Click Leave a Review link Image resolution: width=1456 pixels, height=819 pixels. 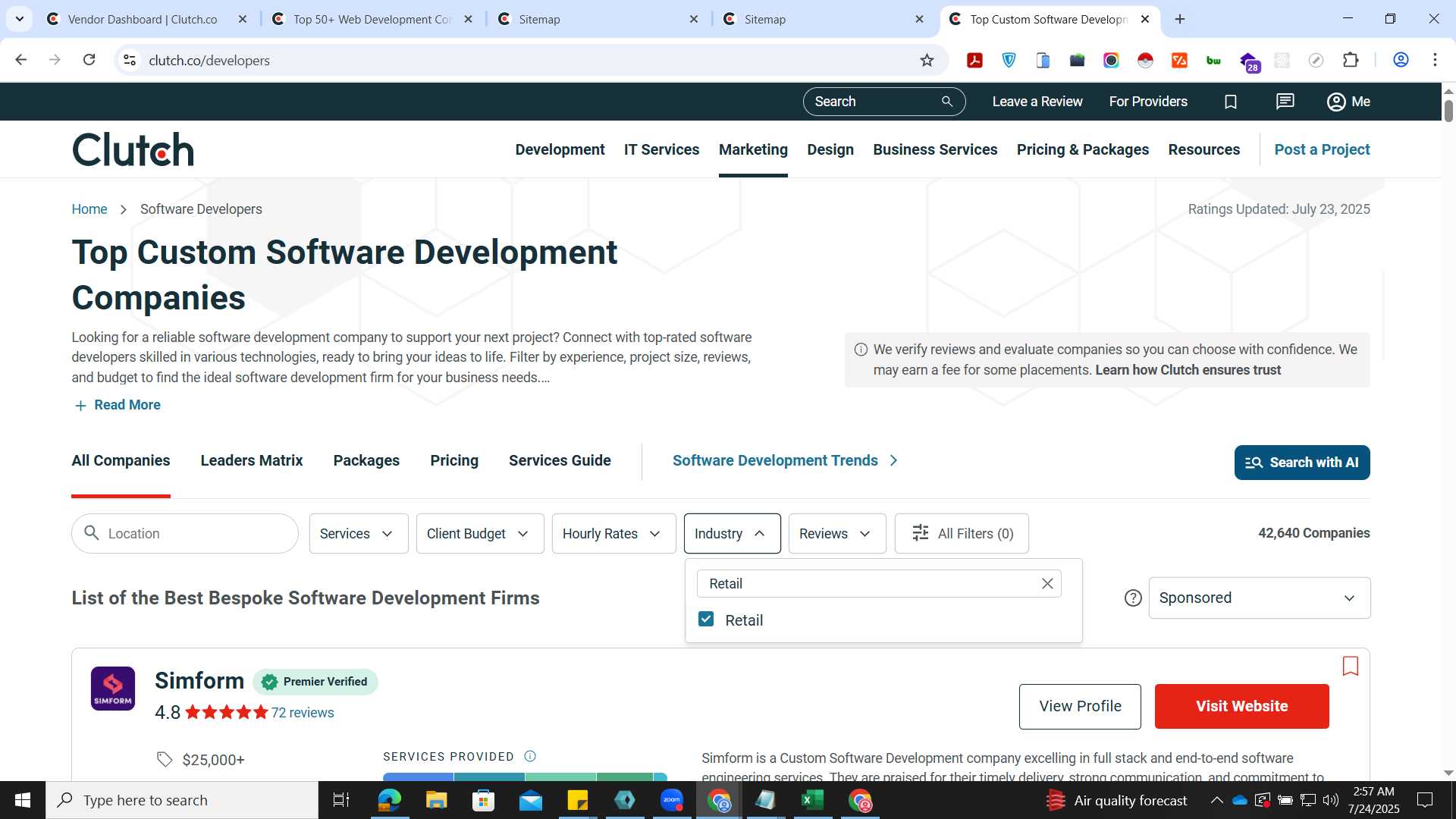click(1037, 102)
